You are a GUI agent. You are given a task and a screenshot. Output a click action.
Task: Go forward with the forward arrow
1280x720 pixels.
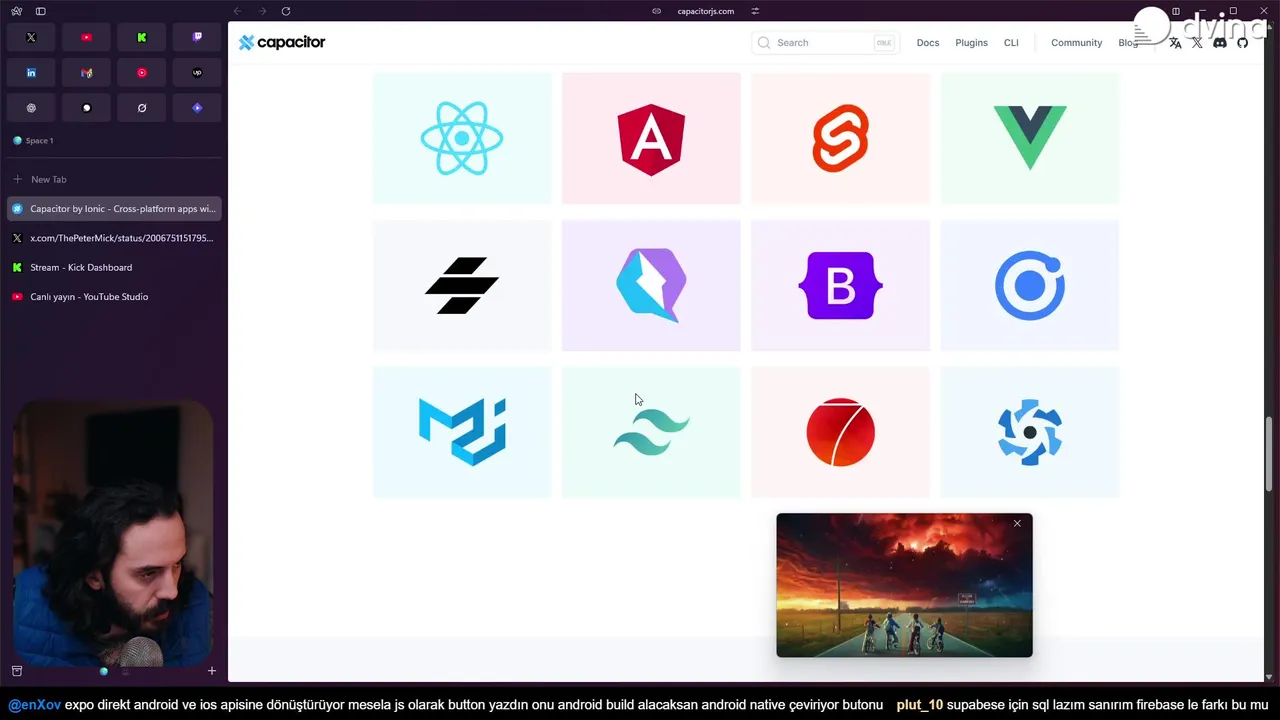(262, 11)
